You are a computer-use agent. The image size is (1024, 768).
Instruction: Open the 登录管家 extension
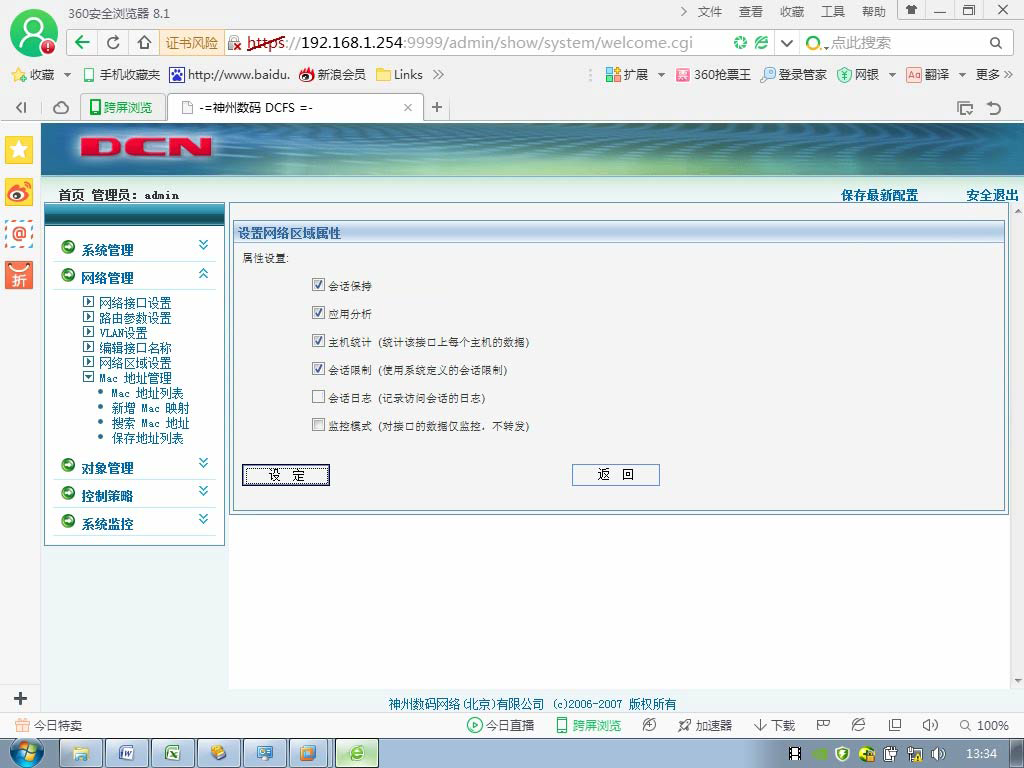coord(794,74)
